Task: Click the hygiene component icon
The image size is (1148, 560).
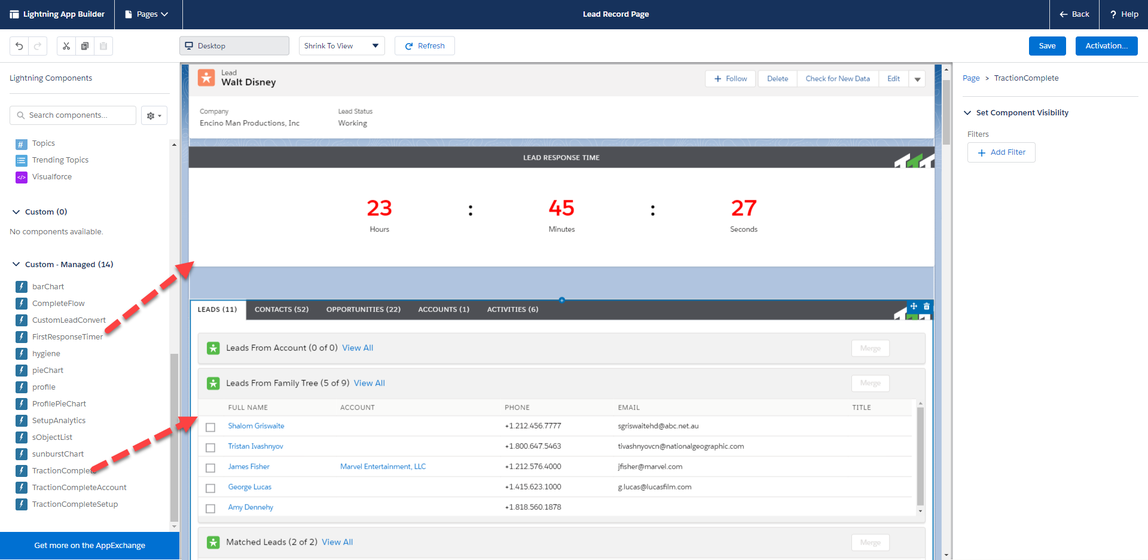Action: pyautogui.click(x=20, y=354)
